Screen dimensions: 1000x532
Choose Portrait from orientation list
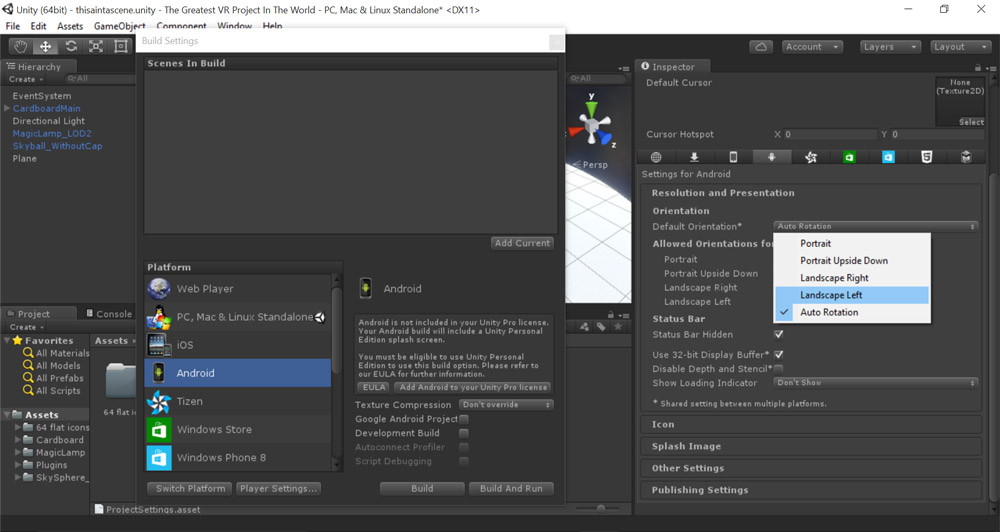[851, 243]
